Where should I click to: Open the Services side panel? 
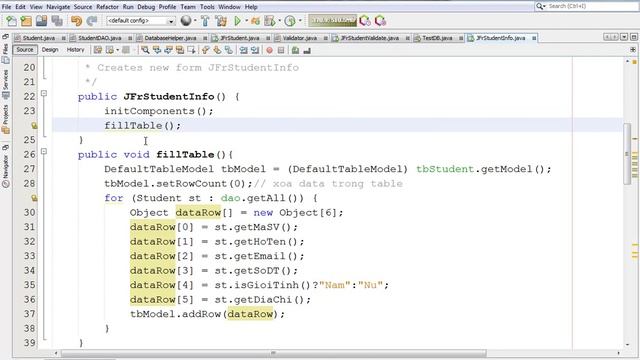(5, 84)
